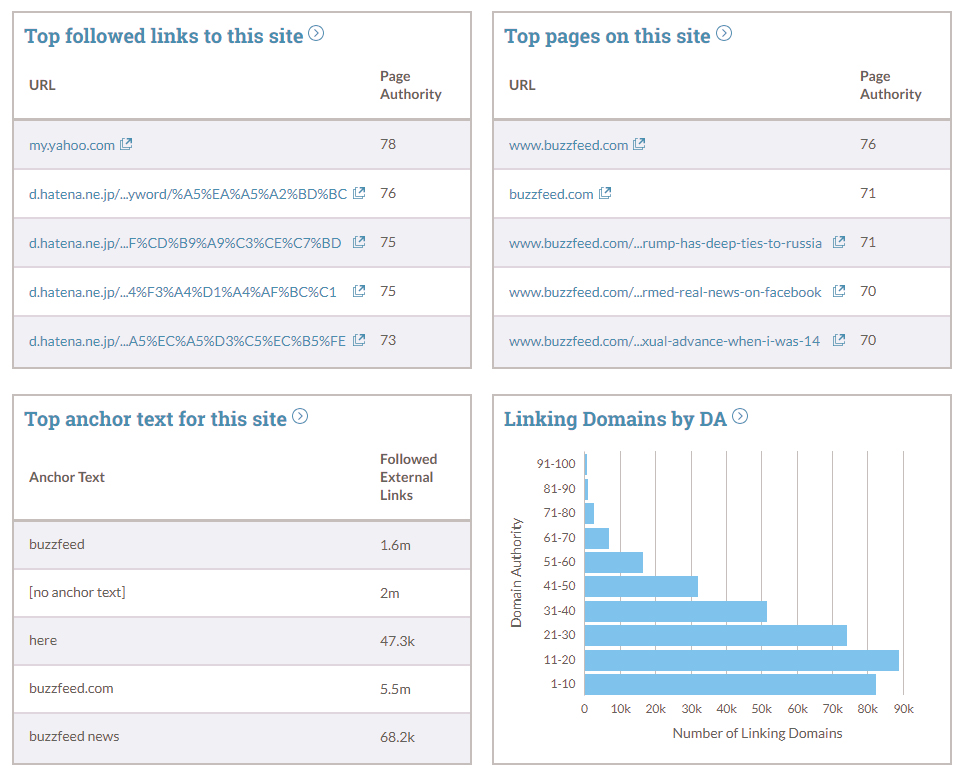Click external icon for 4%F3%A4%D1 hatena URL

[x=359, y=291]
